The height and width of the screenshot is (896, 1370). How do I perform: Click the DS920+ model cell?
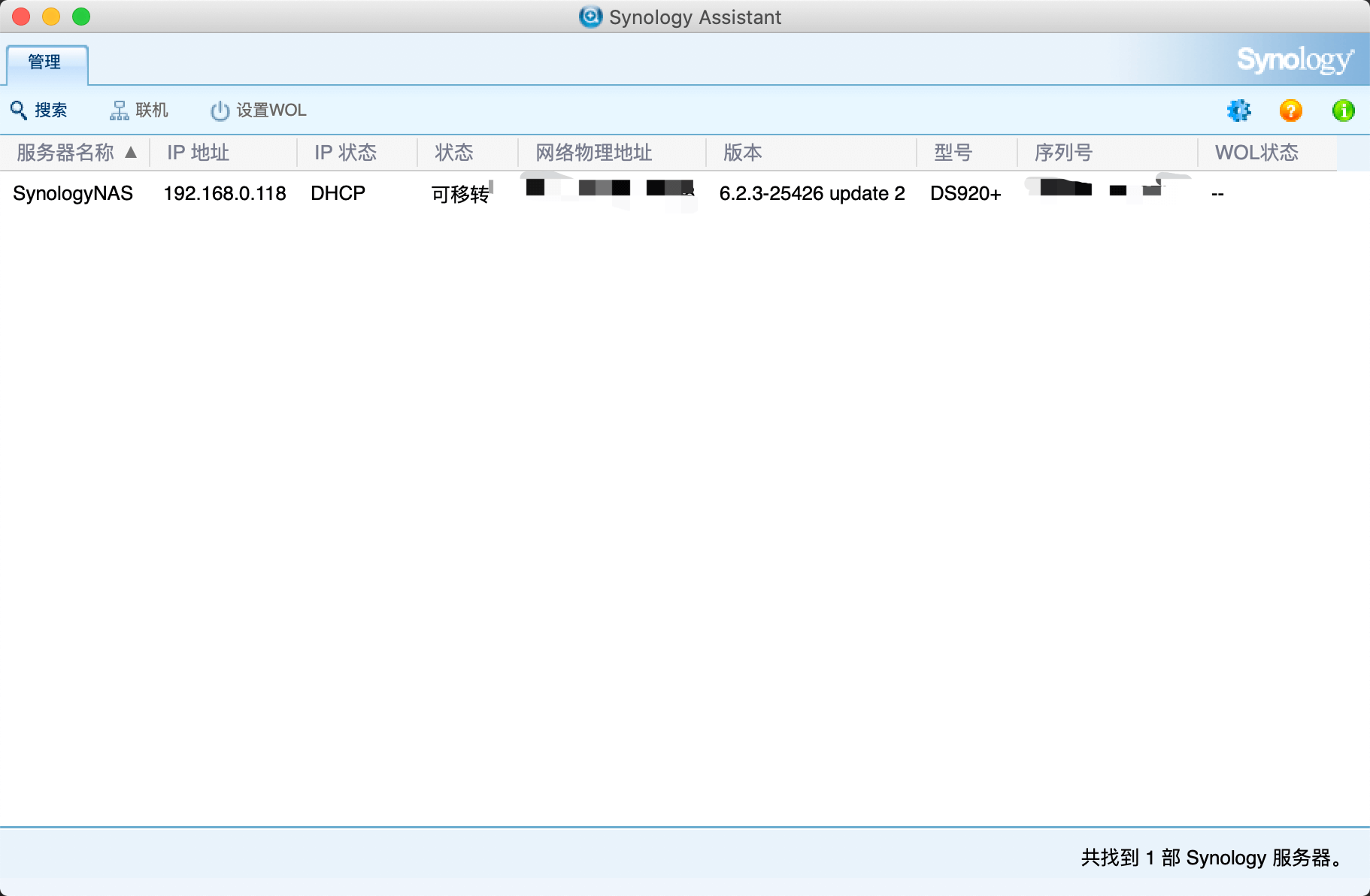tap(965, 193)
